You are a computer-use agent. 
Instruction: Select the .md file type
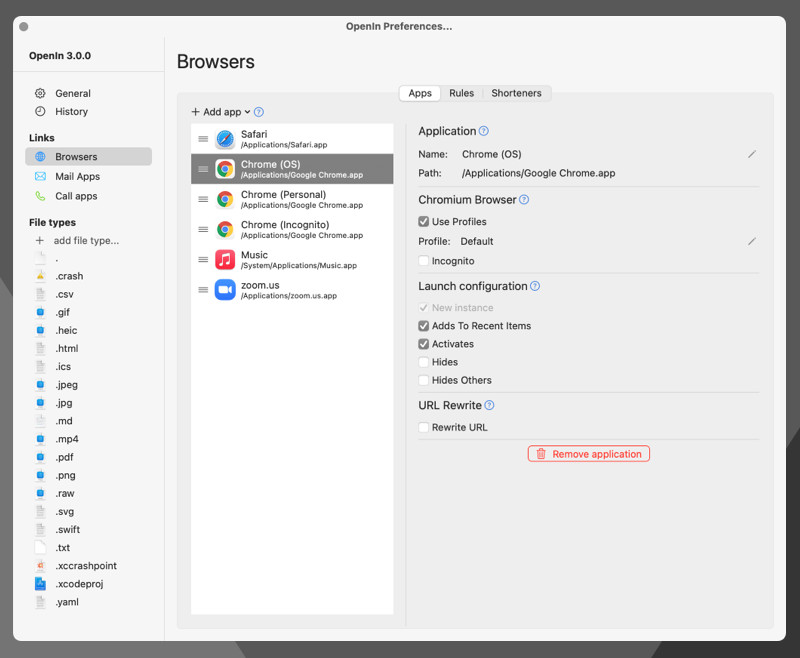coord(64,421)
